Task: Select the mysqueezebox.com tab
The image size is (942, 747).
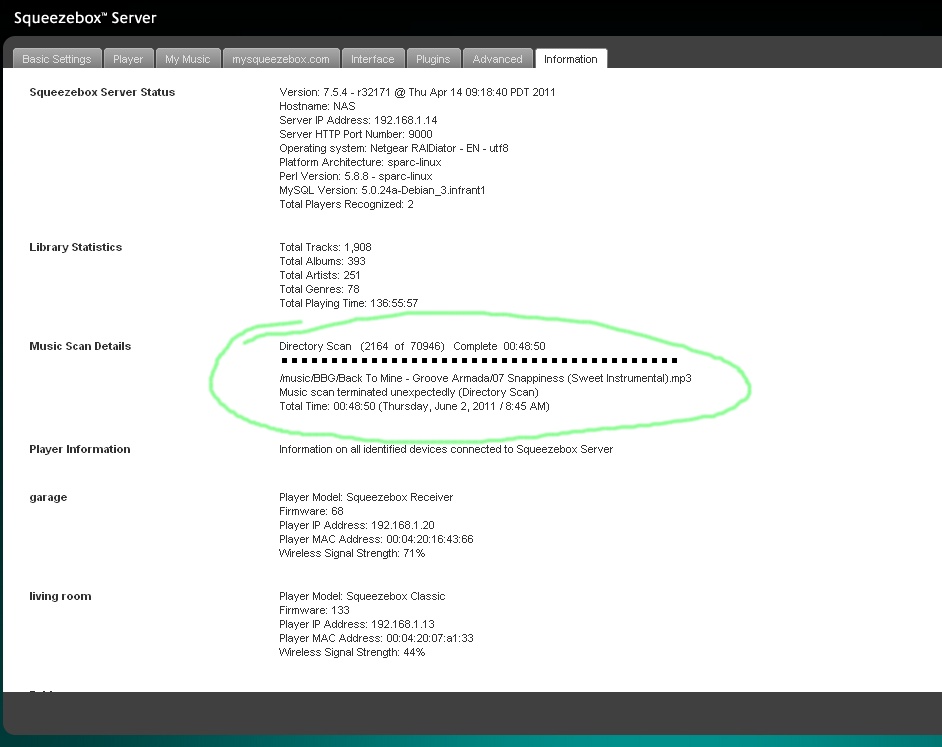Action: [281, 59]
